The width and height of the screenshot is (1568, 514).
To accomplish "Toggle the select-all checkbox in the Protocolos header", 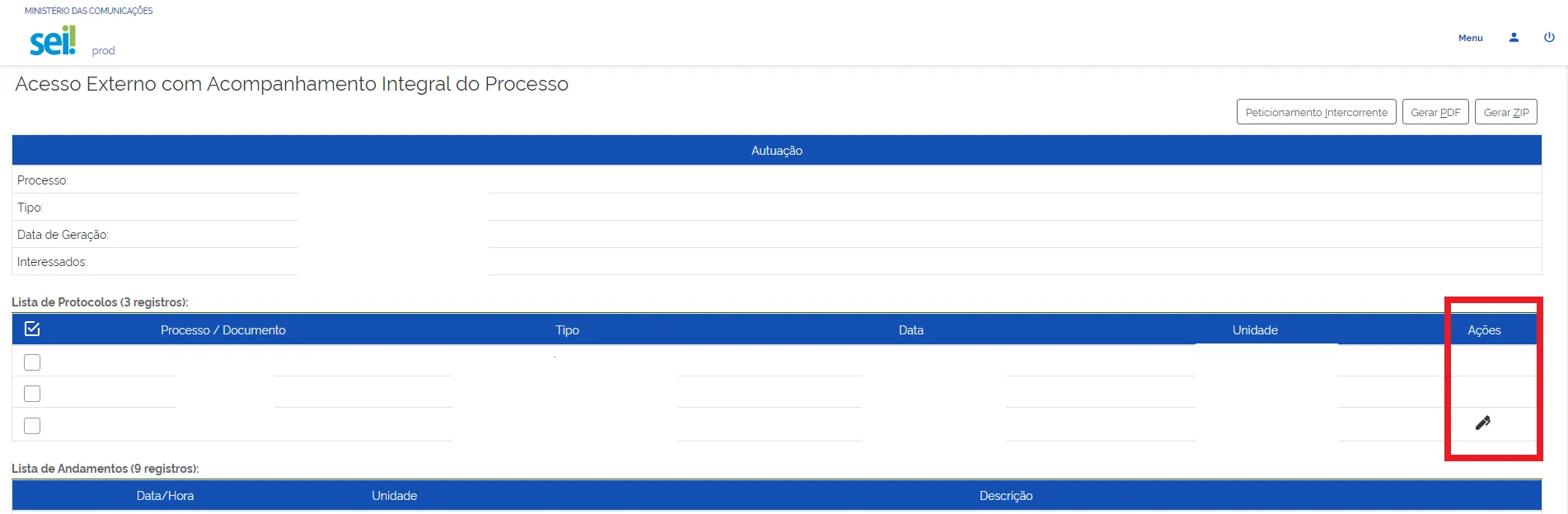I will (32, 329).
